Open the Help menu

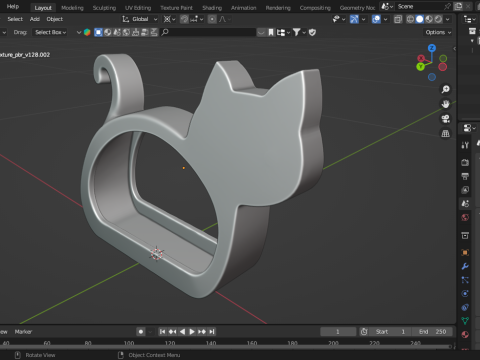[x=13, y=6]
